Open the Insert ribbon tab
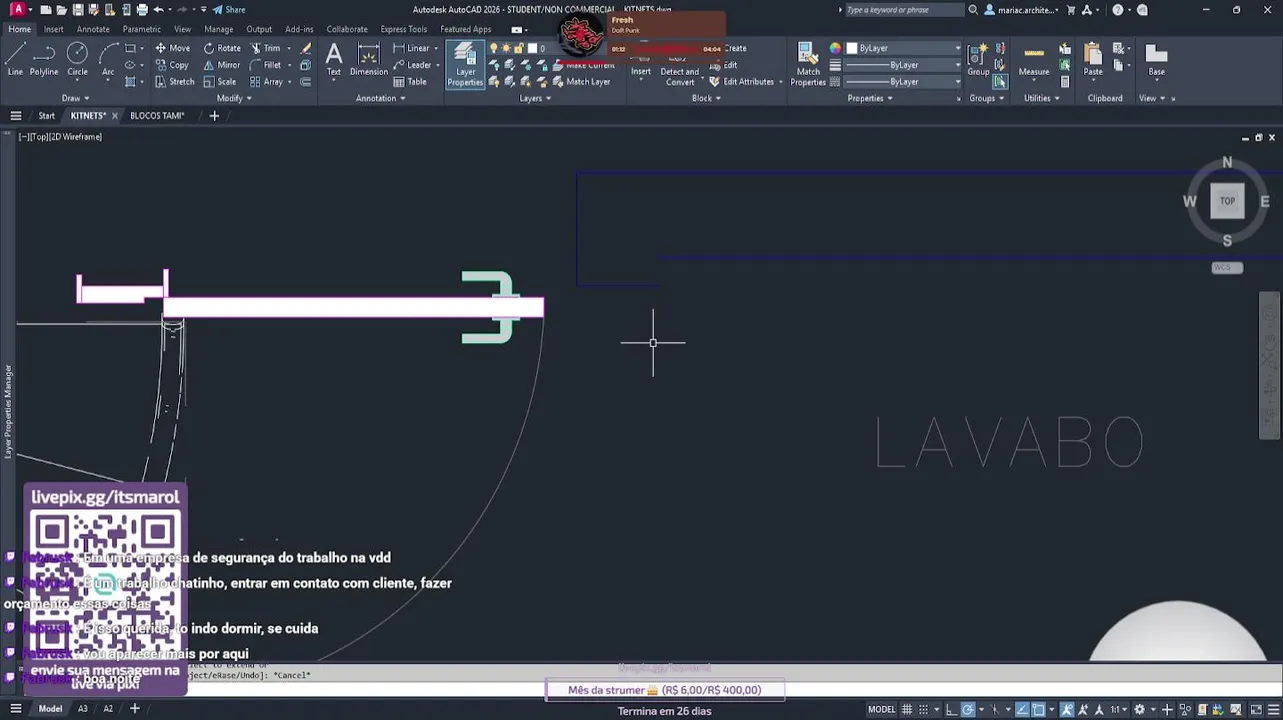Screen dimensions: 1283x720 [53, 29]
